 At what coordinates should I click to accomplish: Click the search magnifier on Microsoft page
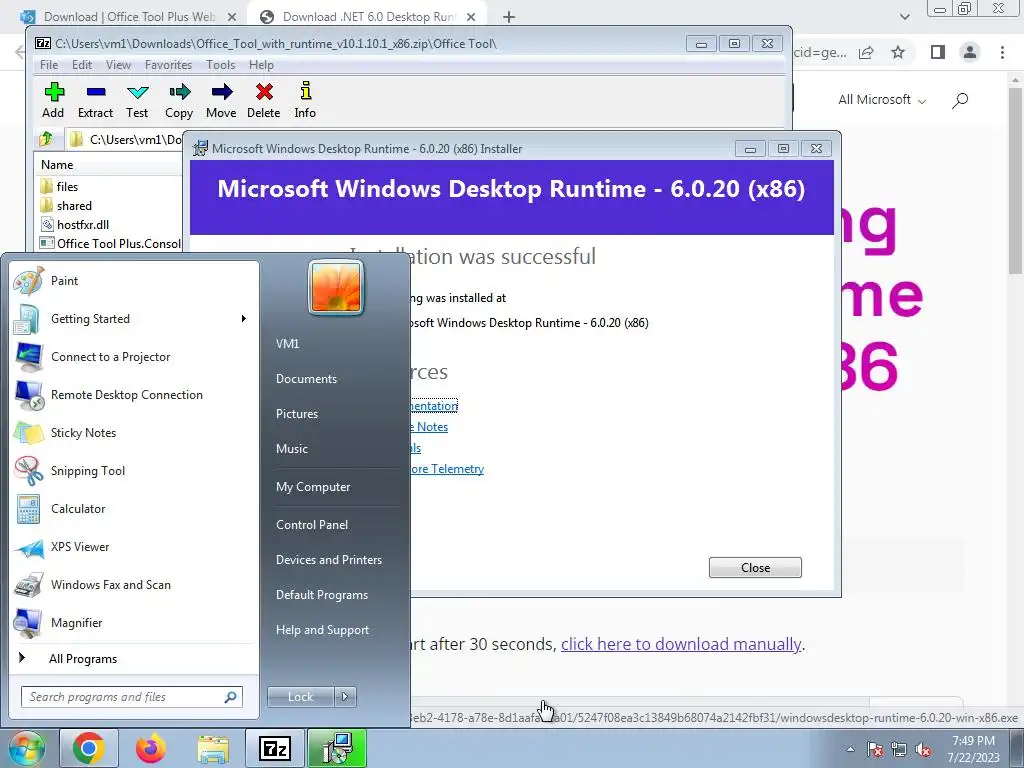tap(960, 100)
